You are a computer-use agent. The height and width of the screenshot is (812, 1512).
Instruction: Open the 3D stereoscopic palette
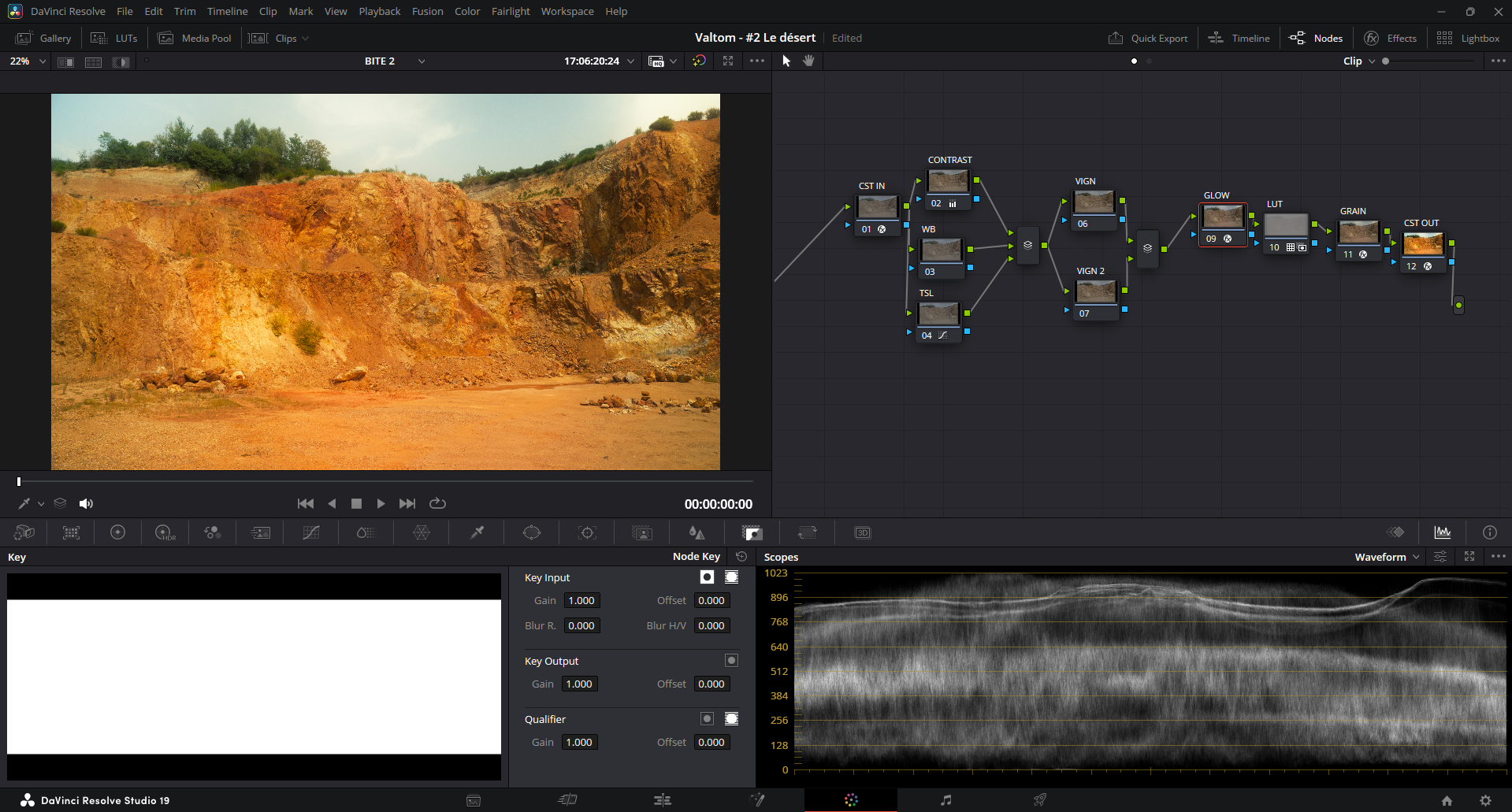[863, 532]
